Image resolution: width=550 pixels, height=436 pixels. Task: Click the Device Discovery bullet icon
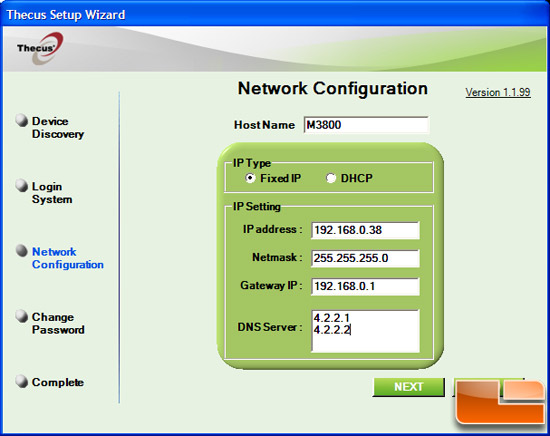(x=22, y=120)
